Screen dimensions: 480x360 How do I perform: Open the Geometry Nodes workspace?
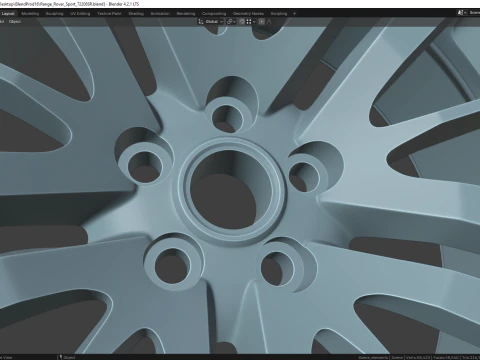(x=248, y=14)
